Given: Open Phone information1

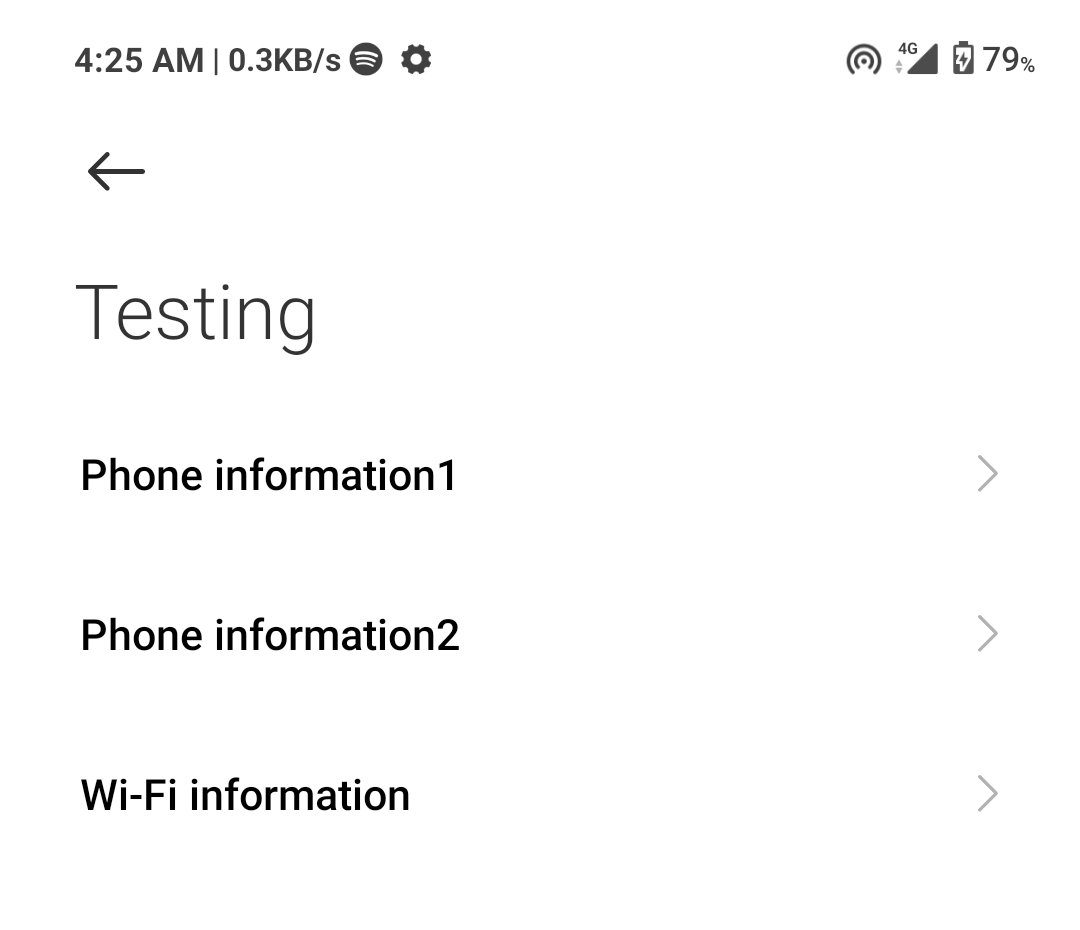Looking at the screenshot, I should tap(268, 475).
